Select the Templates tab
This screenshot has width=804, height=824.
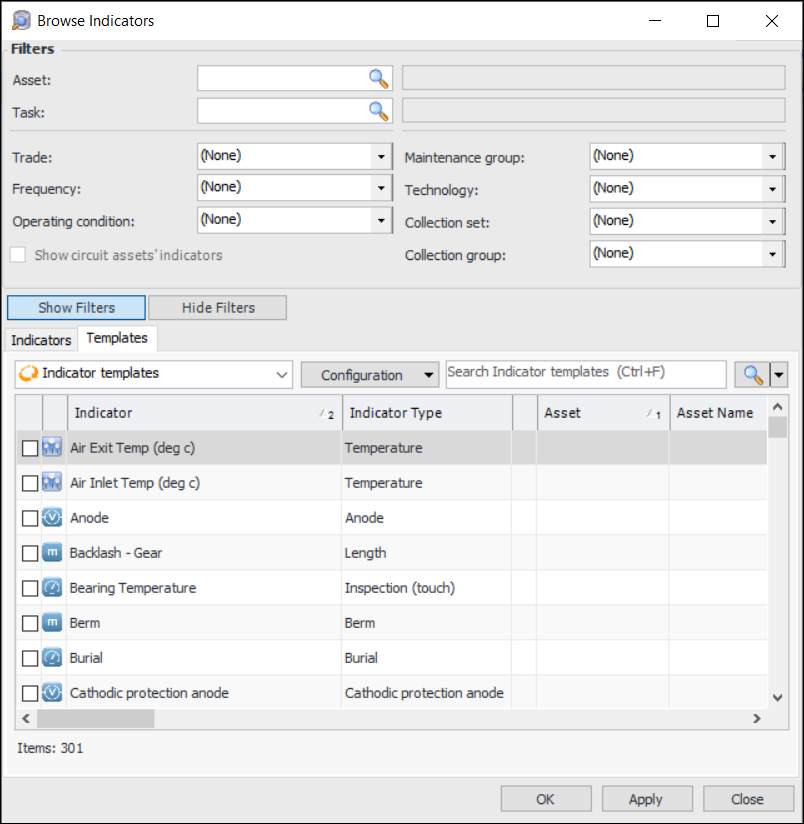pos(117,339)
